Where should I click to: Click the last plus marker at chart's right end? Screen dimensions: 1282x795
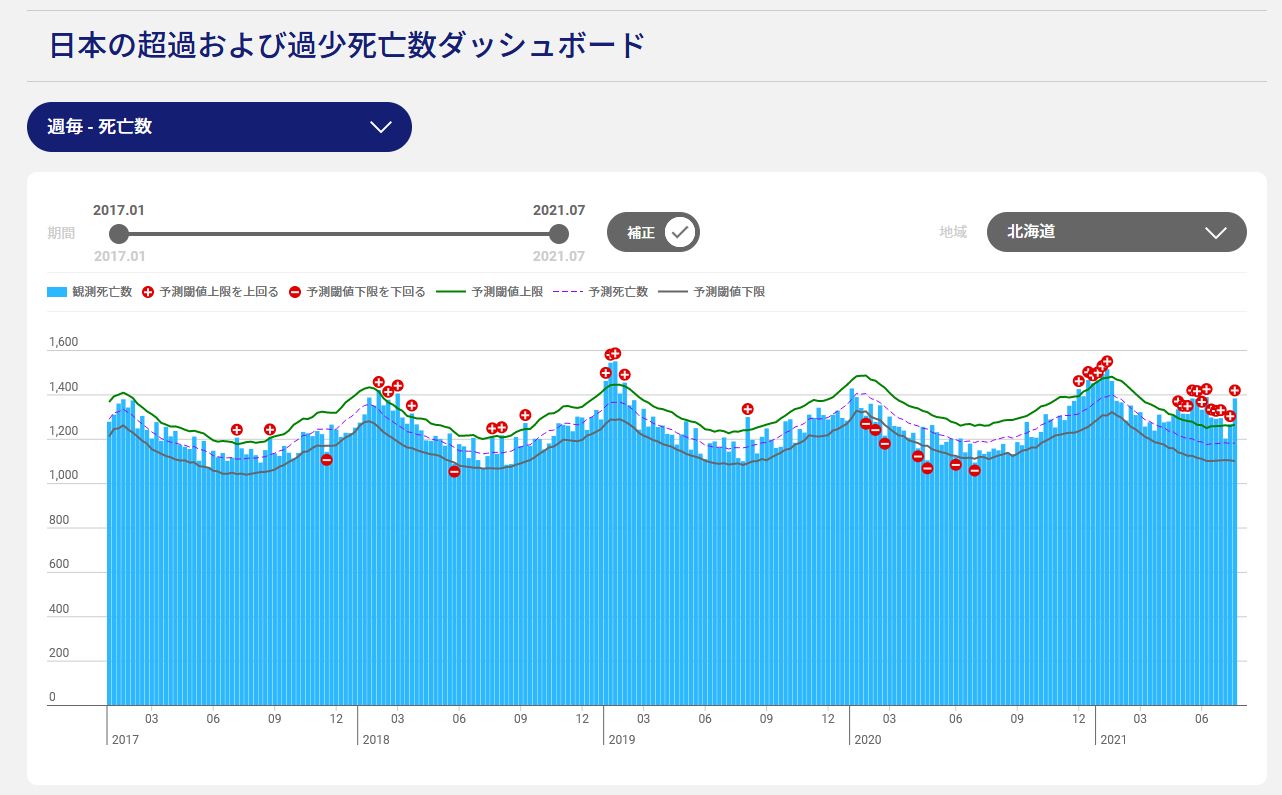click(1235, 391)
